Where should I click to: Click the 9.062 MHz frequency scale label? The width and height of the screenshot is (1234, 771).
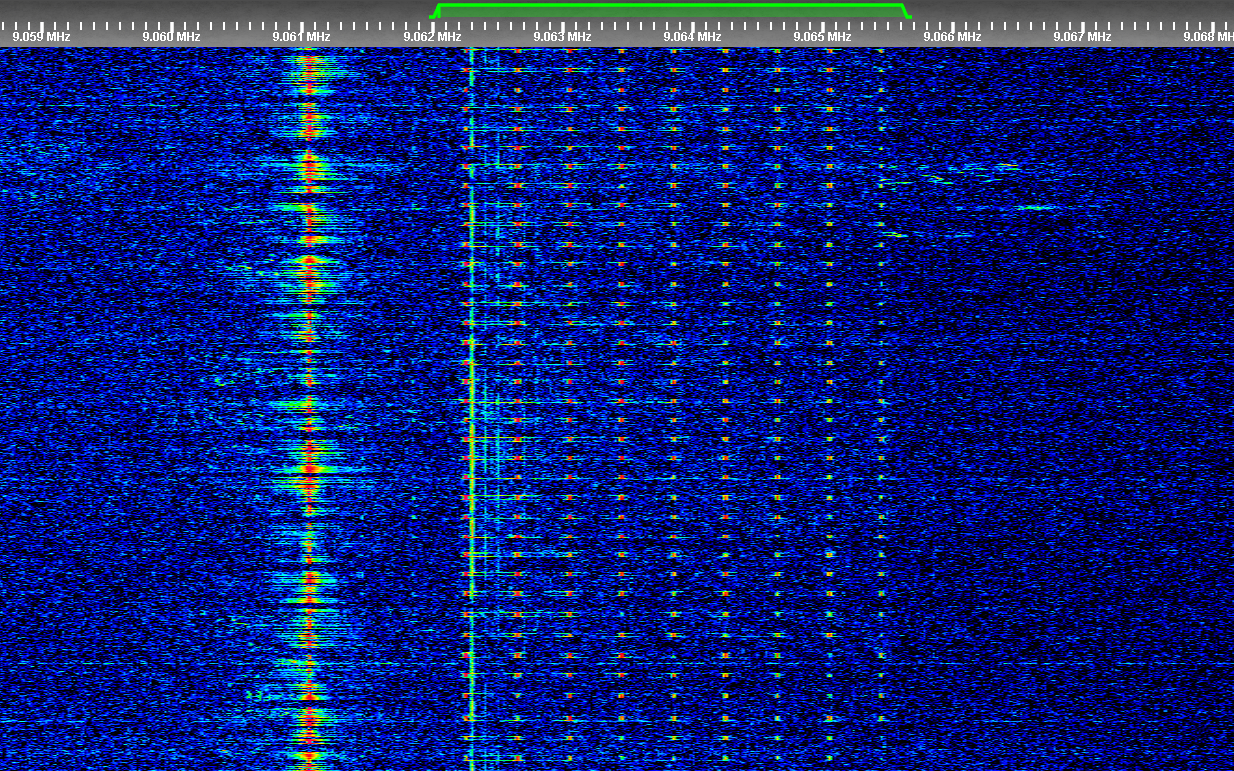432,37
